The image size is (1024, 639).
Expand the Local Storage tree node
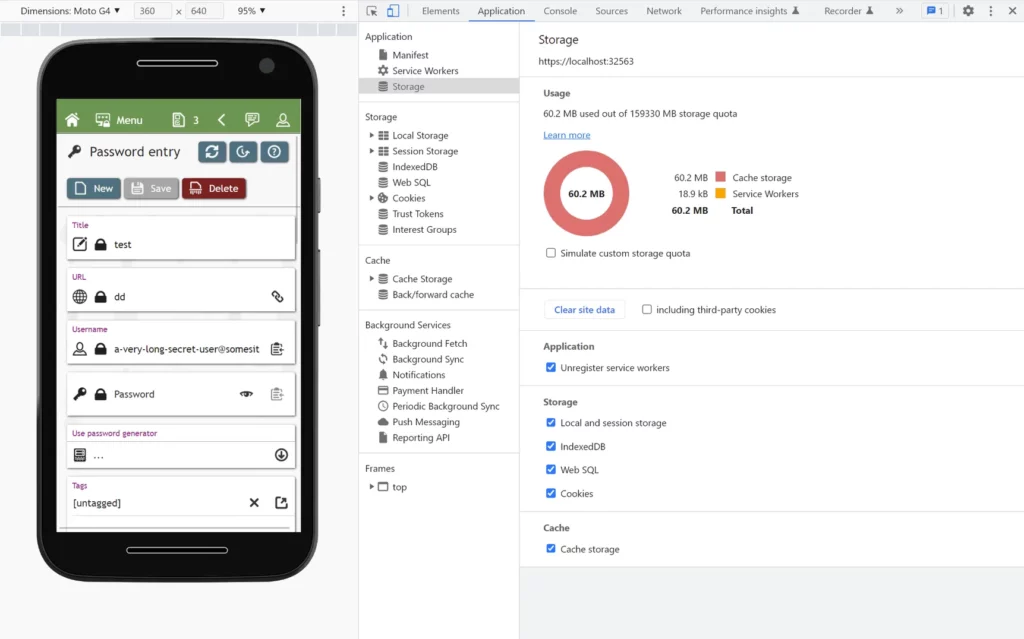click(372, 135)
